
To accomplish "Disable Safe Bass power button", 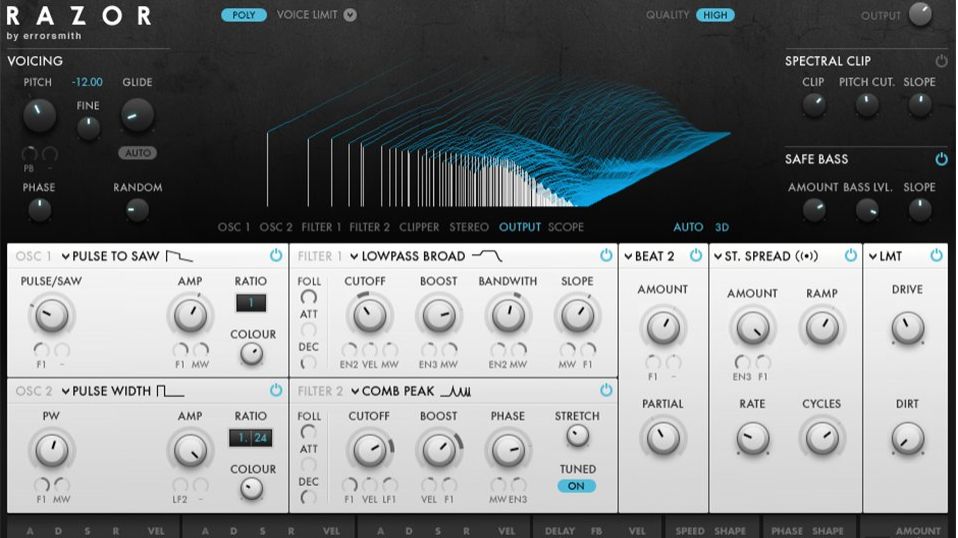I will click(x=941, y=159).
